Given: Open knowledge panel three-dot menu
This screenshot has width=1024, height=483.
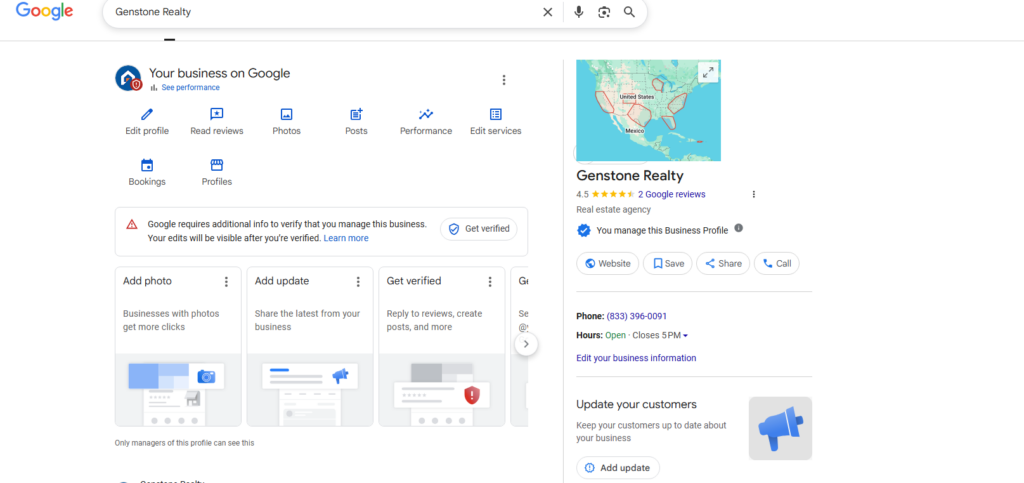Looking at the screenshot, I should point(754,194).
